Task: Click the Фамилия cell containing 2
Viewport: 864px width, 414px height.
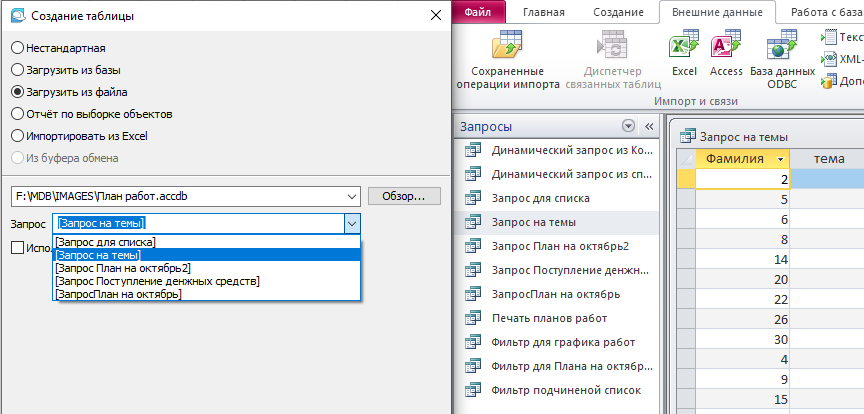Action: (742, 179)
